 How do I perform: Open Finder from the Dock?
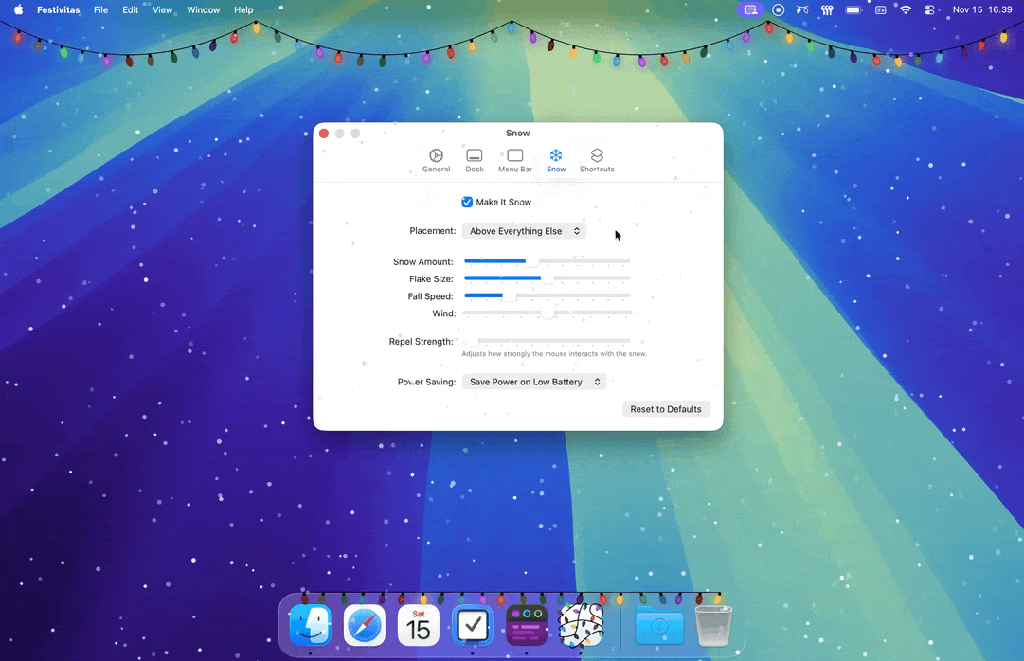pyautogui.click(x=310, y=625)
